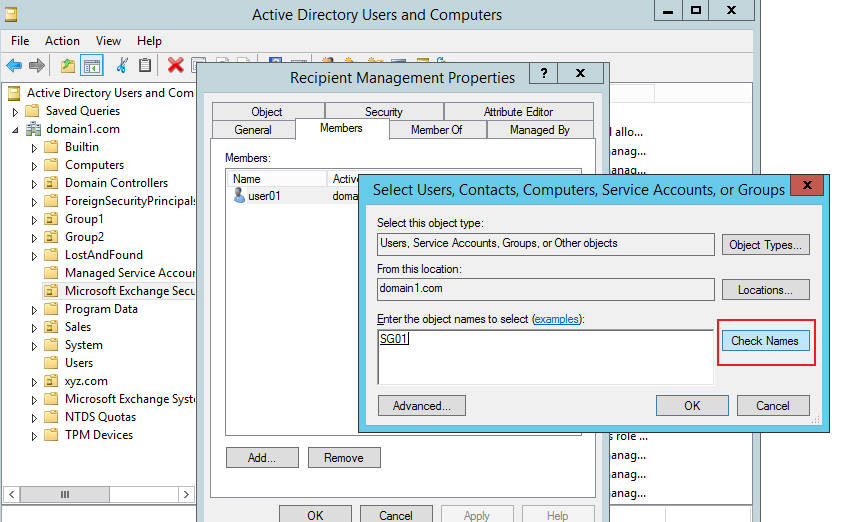Click the Locations button
Viewport: 844px width, 522px height.
[x=765, y=290]
